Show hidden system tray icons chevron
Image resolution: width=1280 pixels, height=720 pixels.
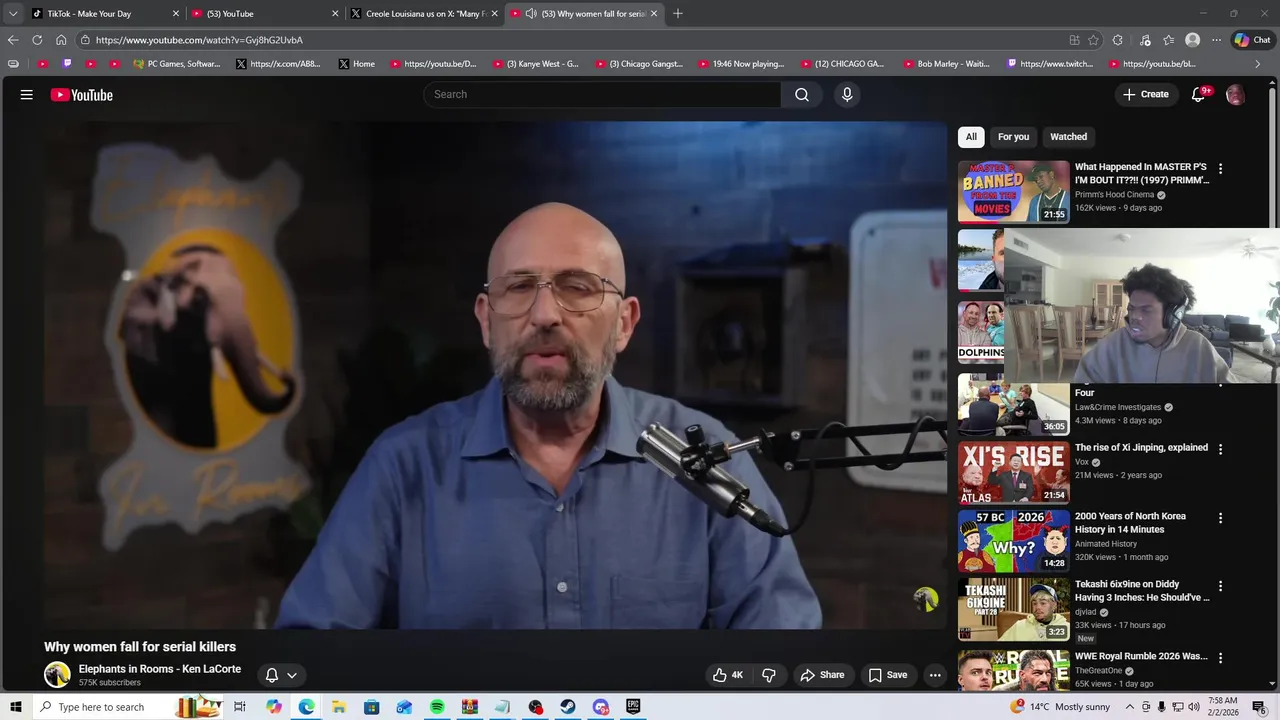pos(1129,707)
